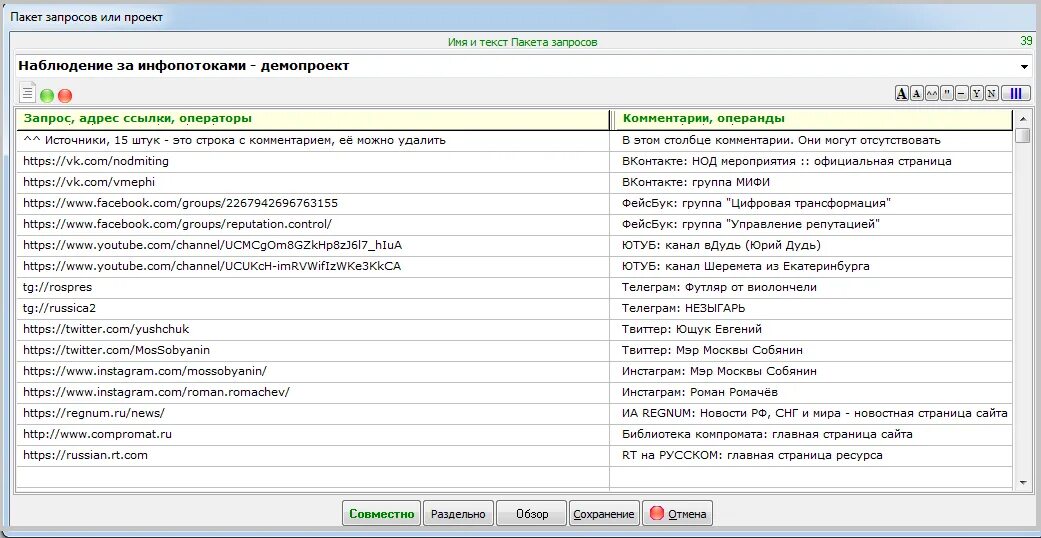1041x538 pixels.
Task: Click the table scrollbar down arrow
Action: click(x=1023, y=482)
